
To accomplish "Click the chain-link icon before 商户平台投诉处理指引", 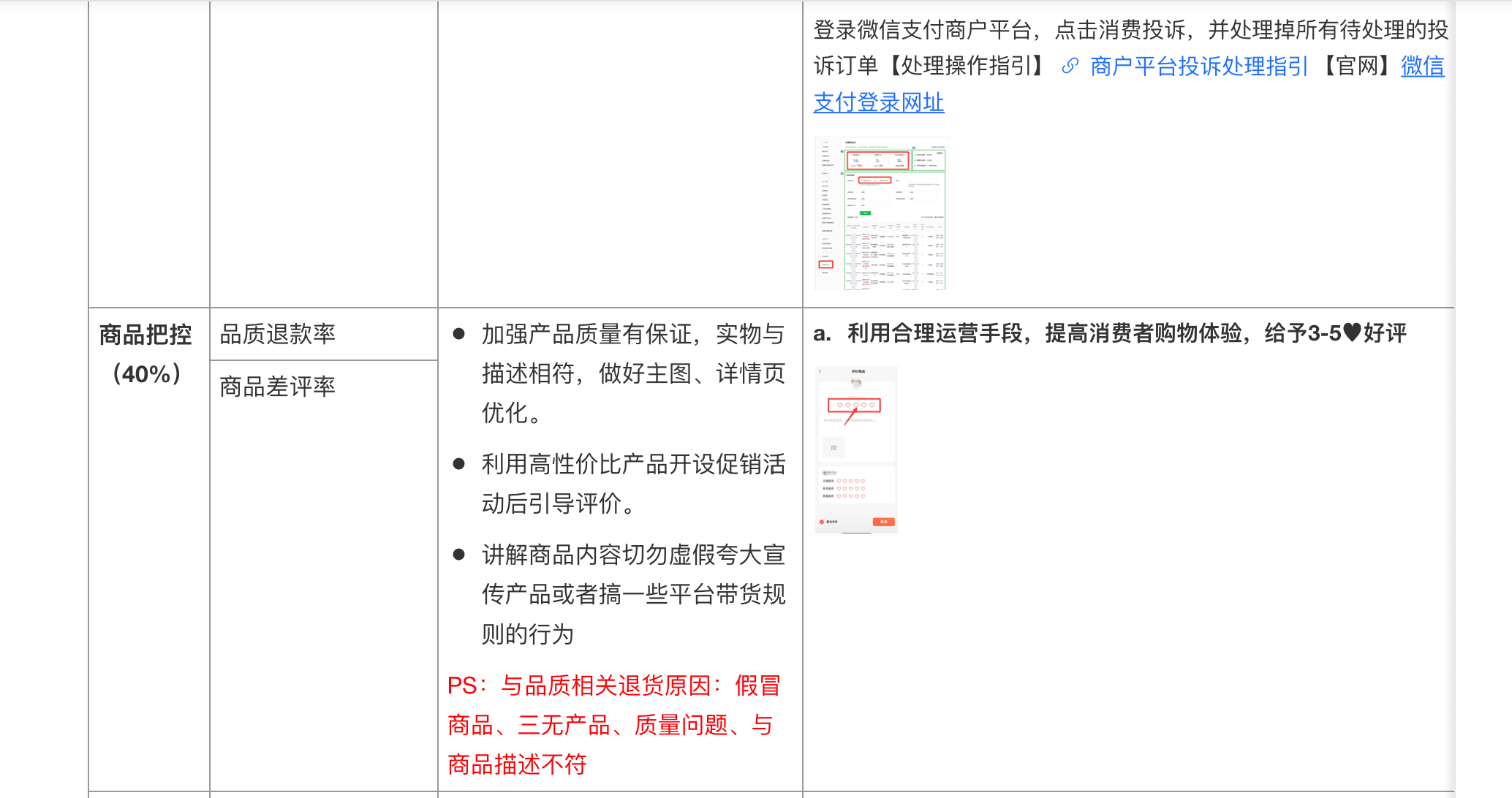I will (x=1070, y=66).
